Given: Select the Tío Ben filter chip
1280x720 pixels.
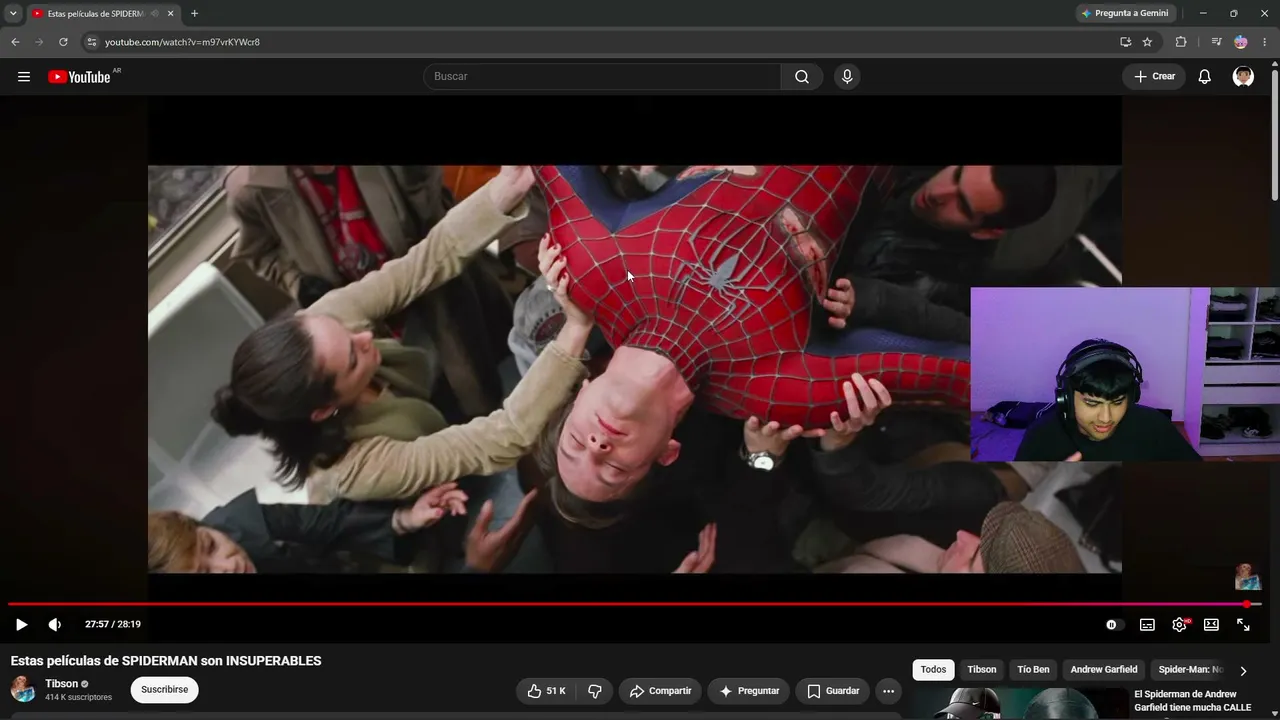Looking at the screenshot, I should click(1034, 670).
